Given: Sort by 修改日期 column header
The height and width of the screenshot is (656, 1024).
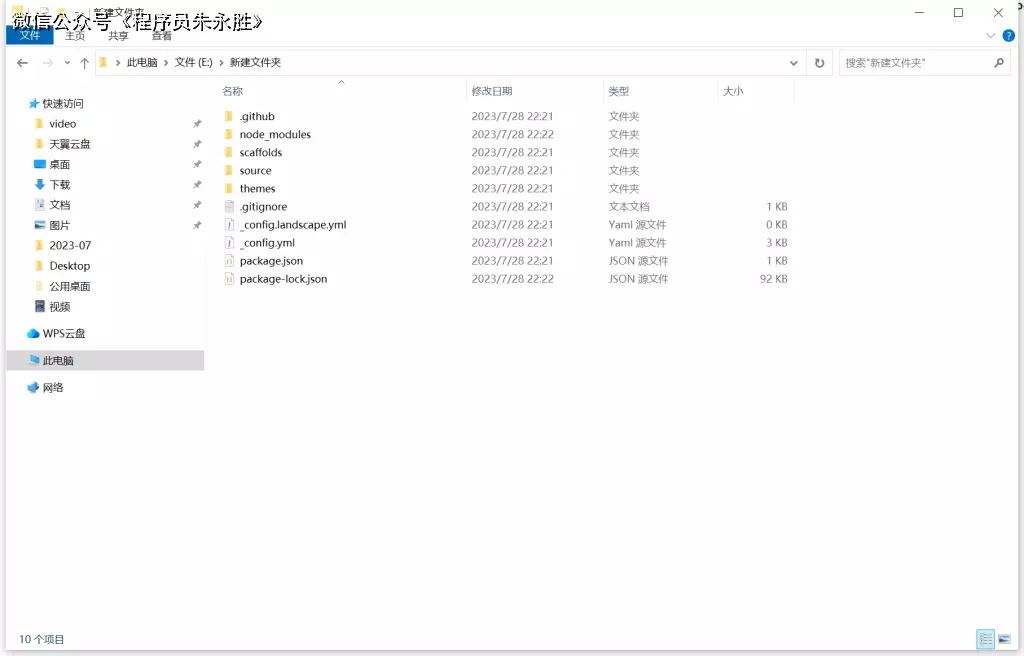Looking at the screenshot, I should click(x=492, y=91).
